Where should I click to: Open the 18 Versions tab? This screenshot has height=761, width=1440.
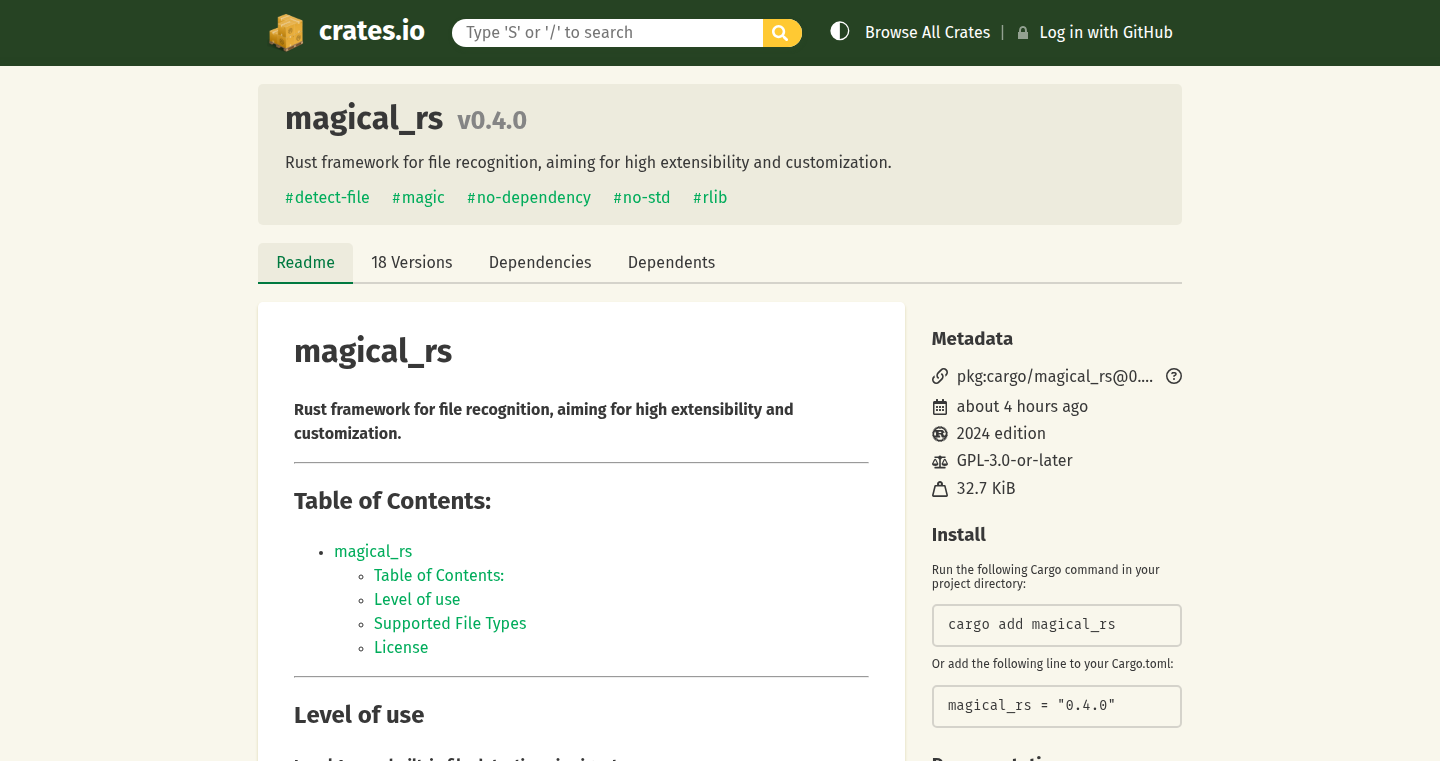pyautogui.click(x=412, y=263)
